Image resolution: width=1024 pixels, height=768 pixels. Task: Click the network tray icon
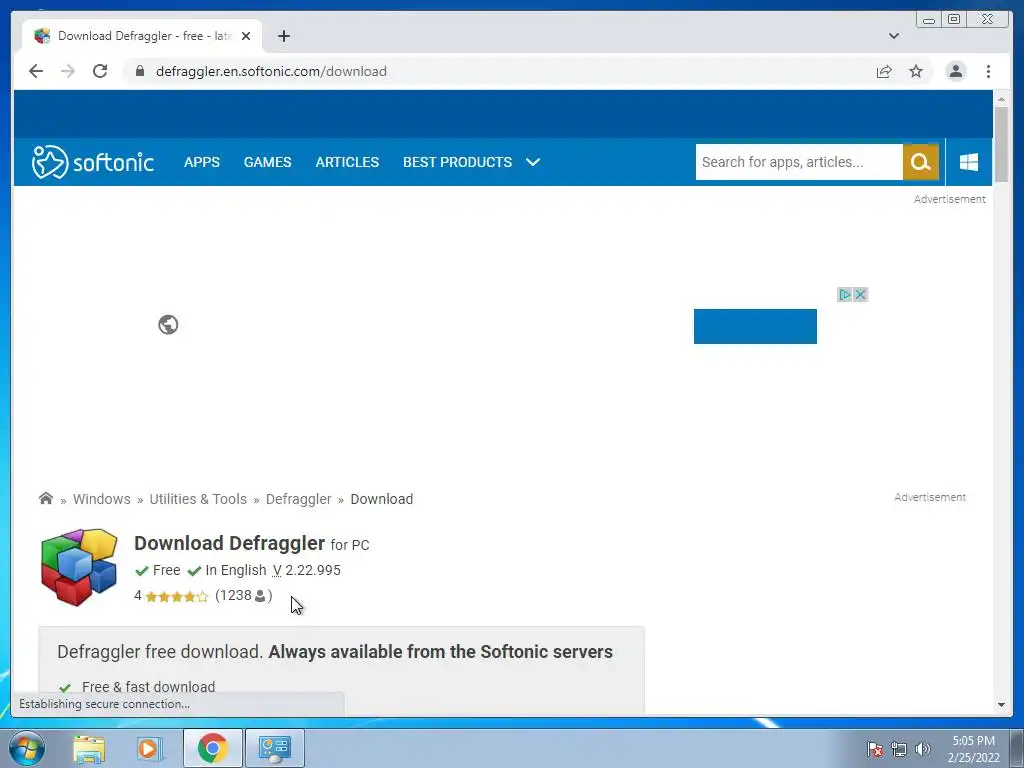point(899,749)
